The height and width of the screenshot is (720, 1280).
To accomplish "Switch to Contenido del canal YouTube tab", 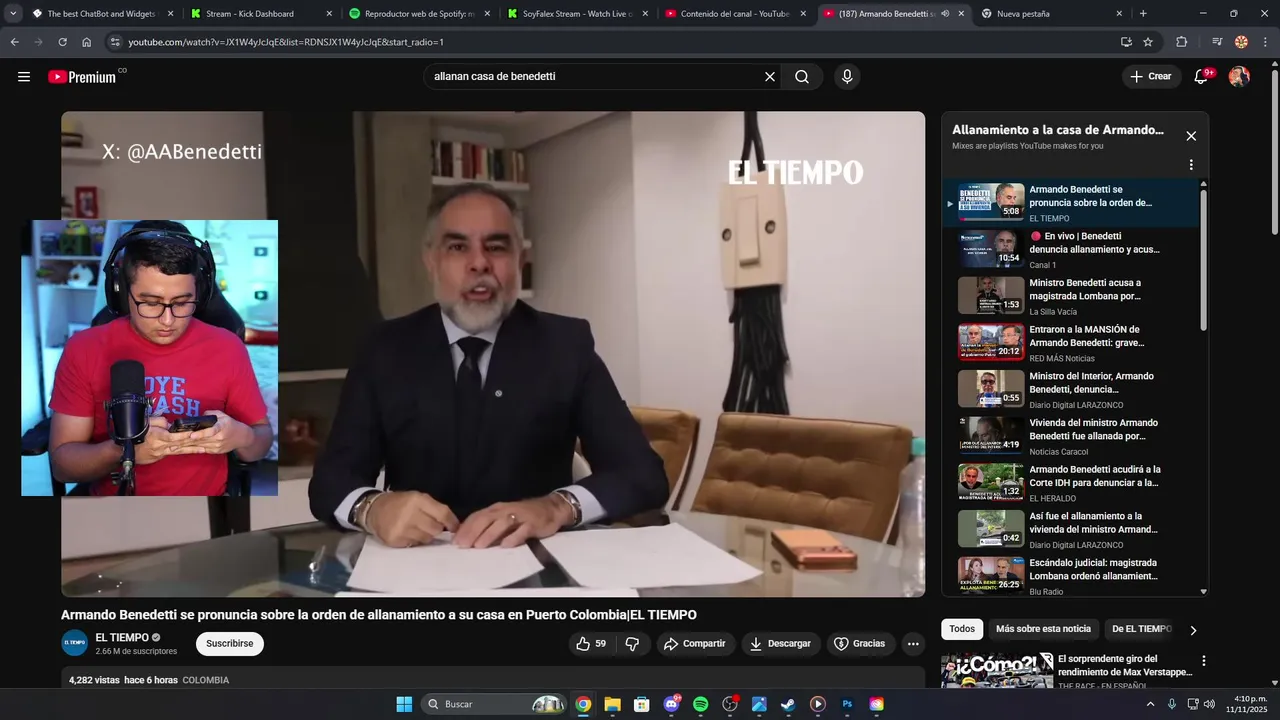I will tap(735, 14).
